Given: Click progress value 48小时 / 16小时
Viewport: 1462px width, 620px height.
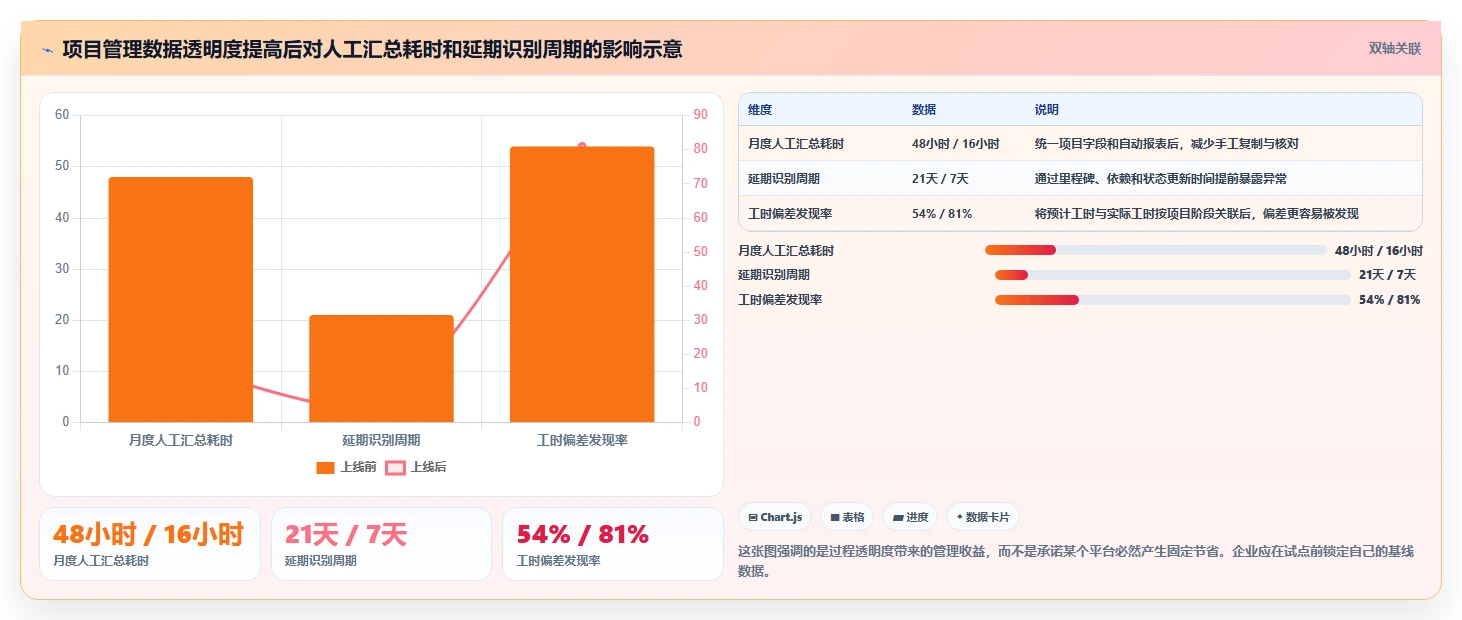Looking at the screenshot, I should (1378, 250).
